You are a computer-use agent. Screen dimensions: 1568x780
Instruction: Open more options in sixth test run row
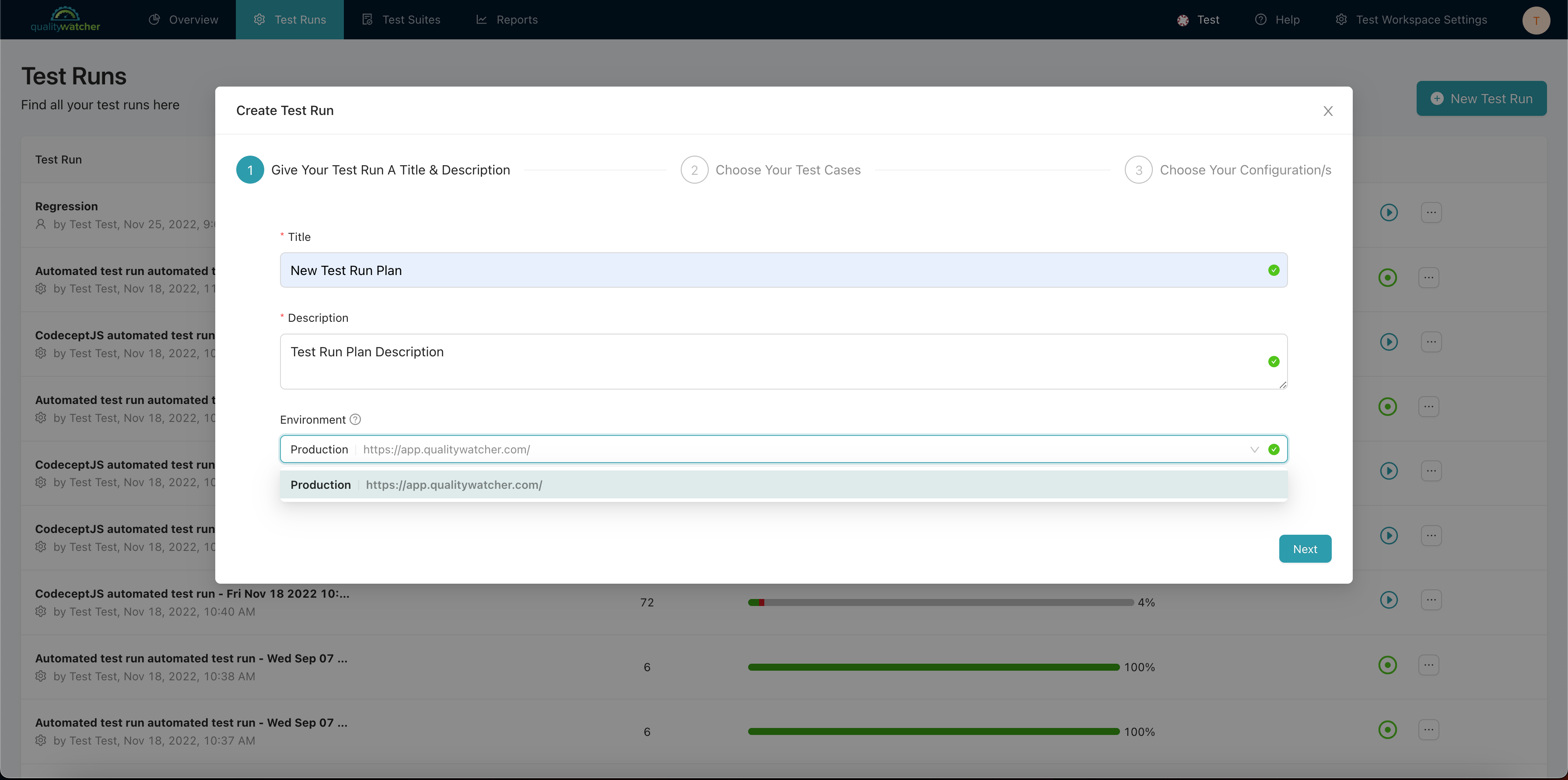tap(1431, 536)
